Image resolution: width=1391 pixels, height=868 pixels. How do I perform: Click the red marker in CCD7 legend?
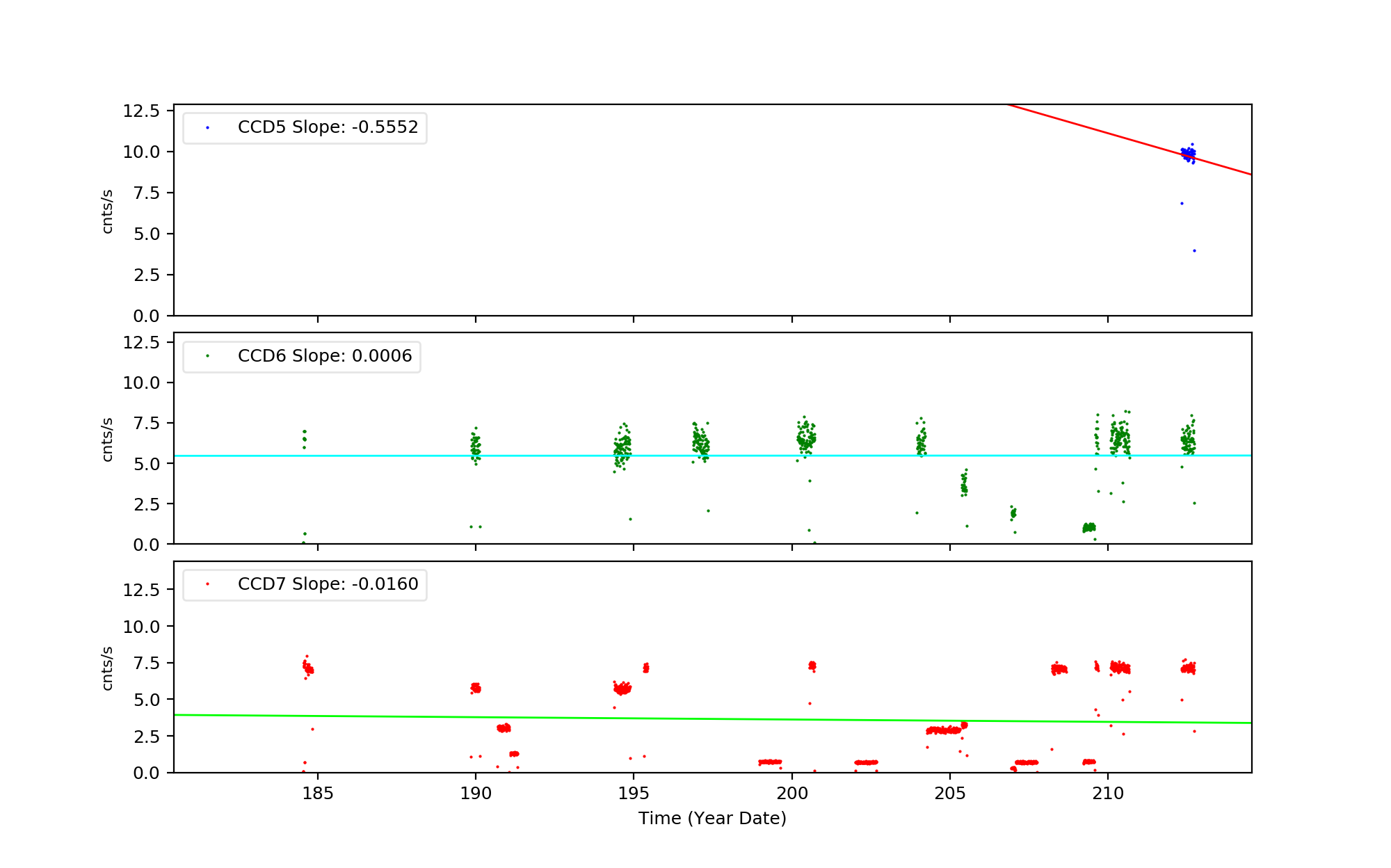[207, 584]
